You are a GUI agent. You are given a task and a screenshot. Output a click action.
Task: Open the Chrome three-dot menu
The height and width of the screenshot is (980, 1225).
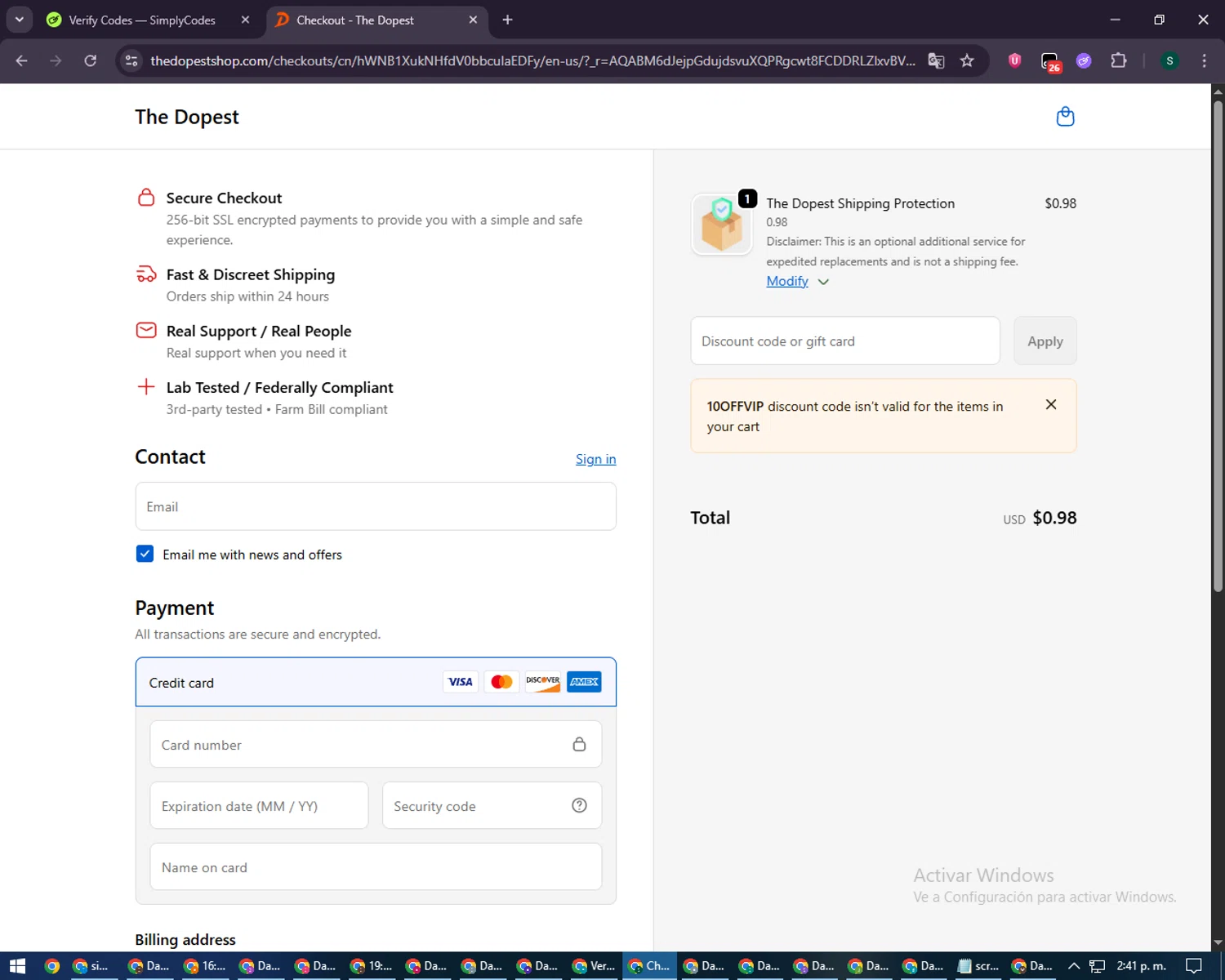click(1204, 60)
